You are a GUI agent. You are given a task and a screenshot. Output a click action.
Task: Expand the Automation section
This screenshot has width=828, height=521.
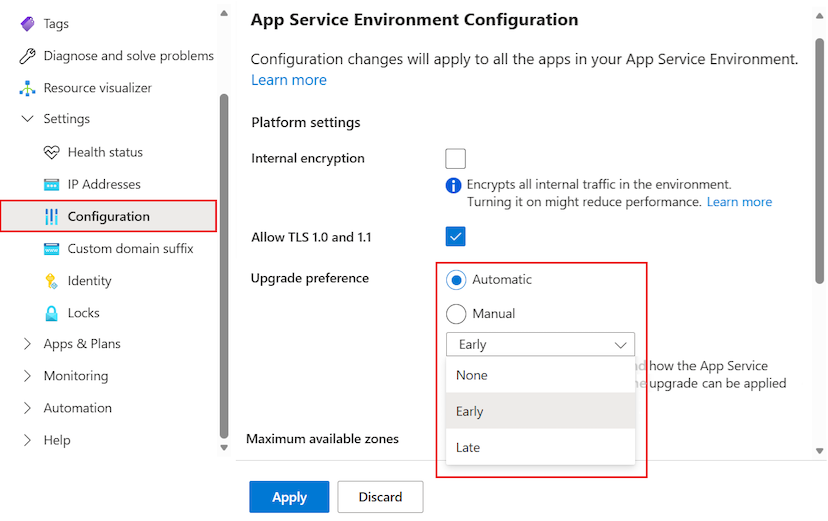tap(27, 409)
